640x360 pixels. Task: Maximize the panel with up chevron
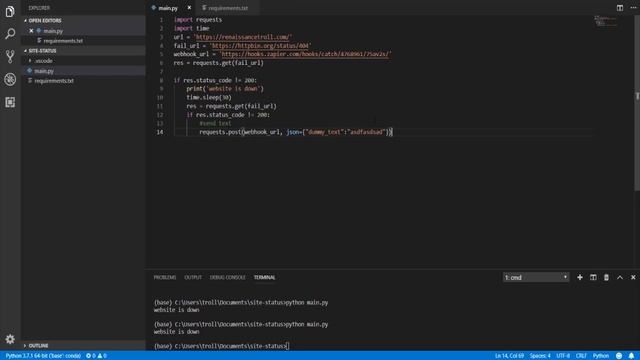[620, 278]
